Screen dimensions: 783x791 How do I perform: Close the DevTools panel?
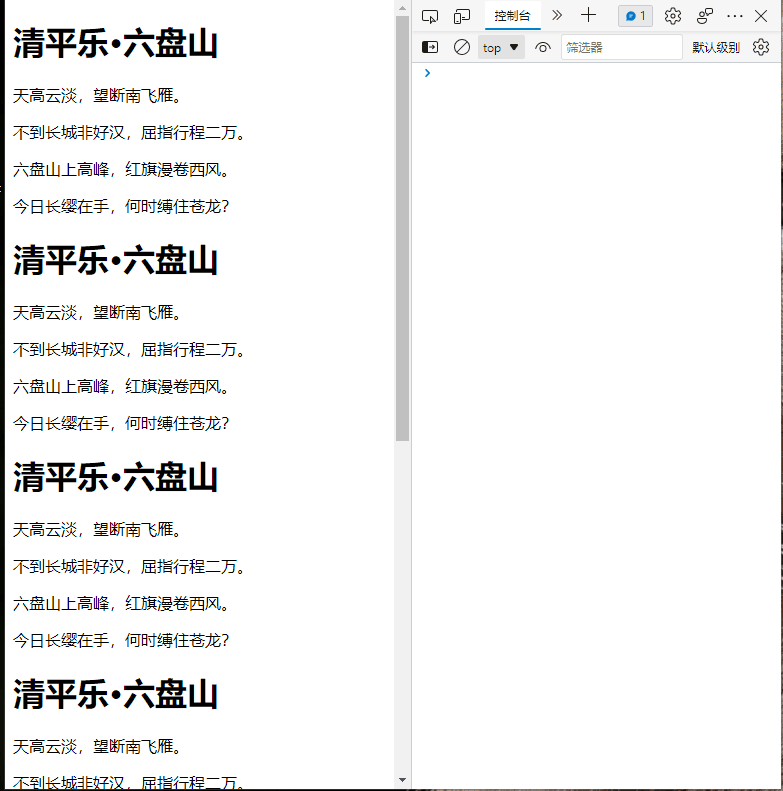pos(761,16)
